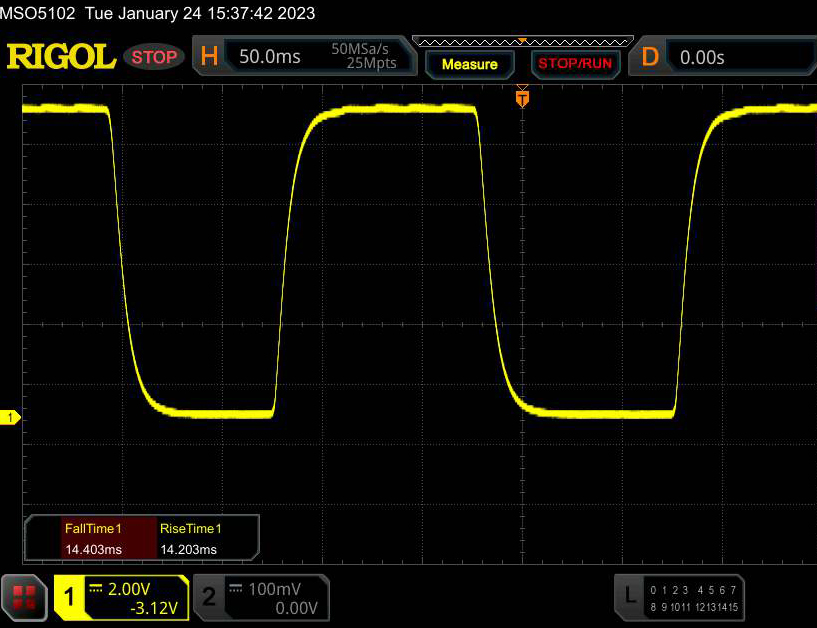Click the 14.403ms fall time value
This screenshot has width=817, height=628.
pos(93,549)
